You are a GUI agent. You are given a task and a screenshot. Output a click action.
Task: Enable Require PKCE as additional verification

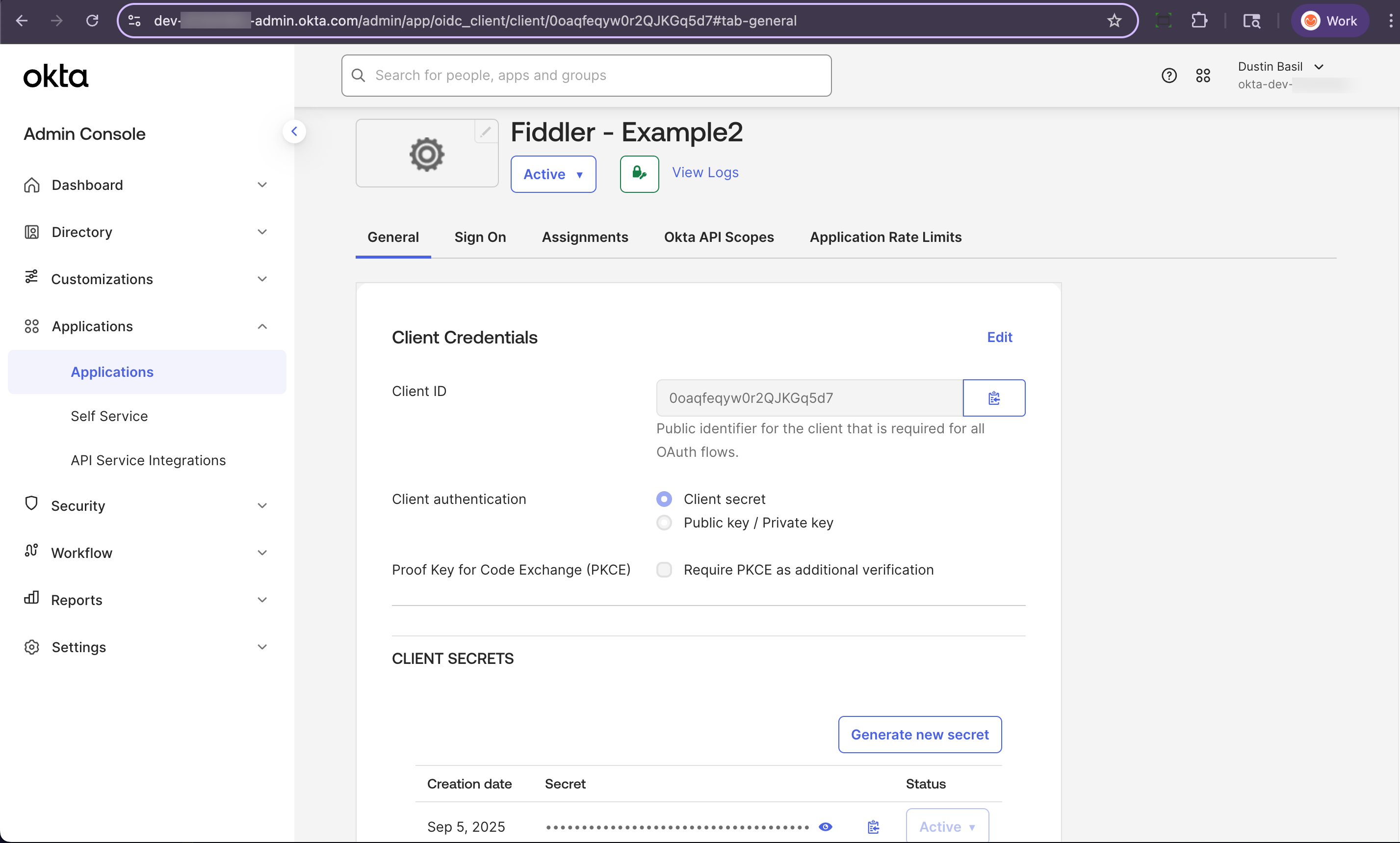point(664,569)
